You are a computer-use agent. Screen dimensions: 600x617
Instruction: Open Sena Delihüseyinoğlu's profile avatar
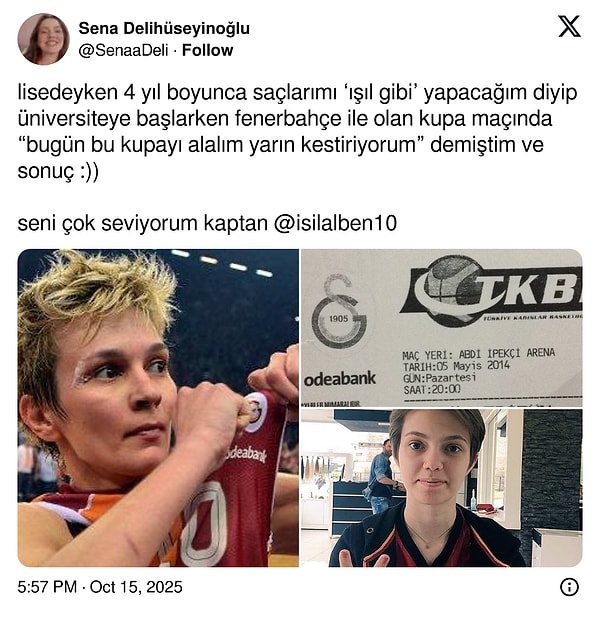point(44,39)
